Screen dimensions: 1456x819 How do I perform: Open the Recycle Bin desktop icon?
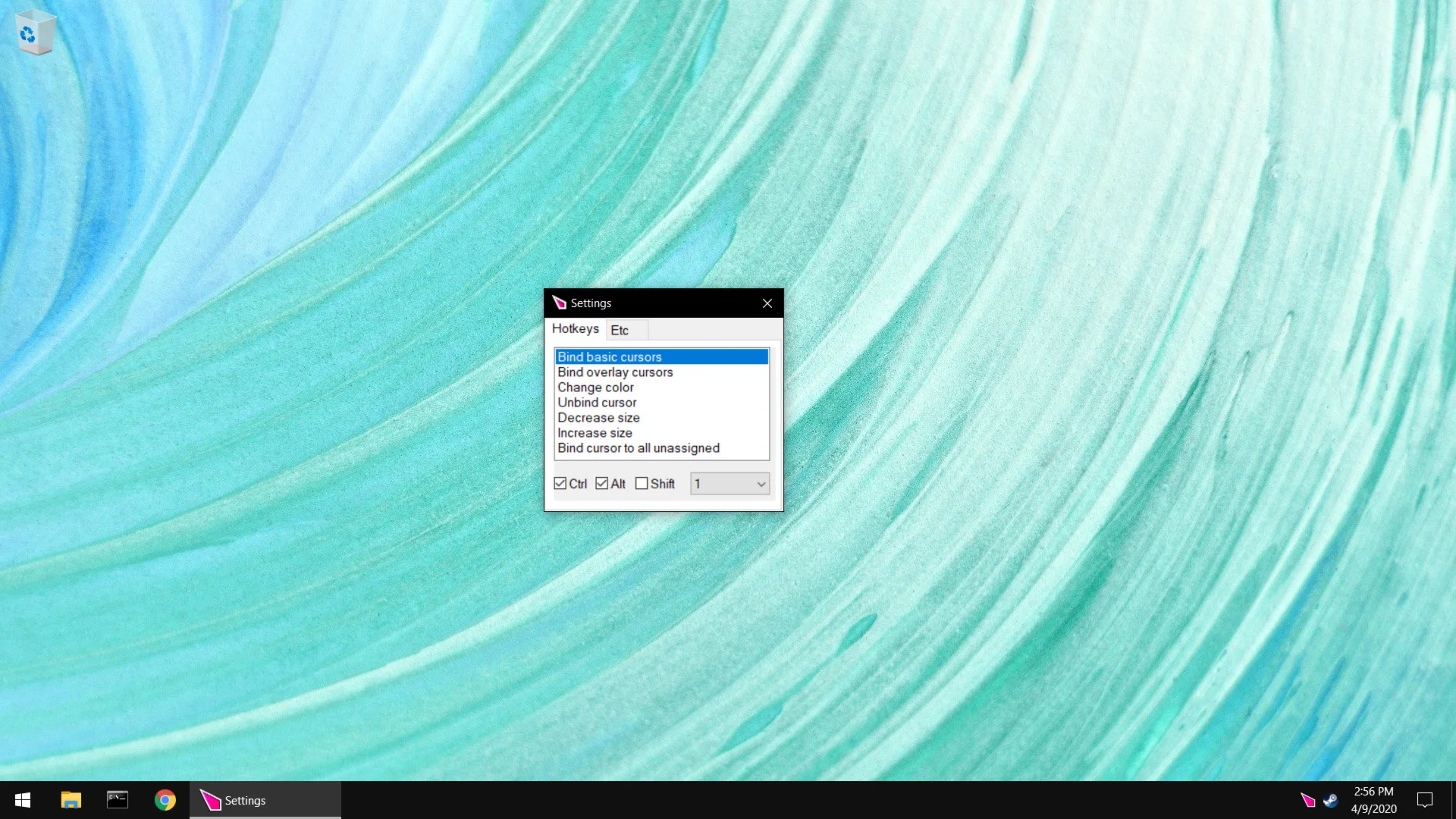35,32
